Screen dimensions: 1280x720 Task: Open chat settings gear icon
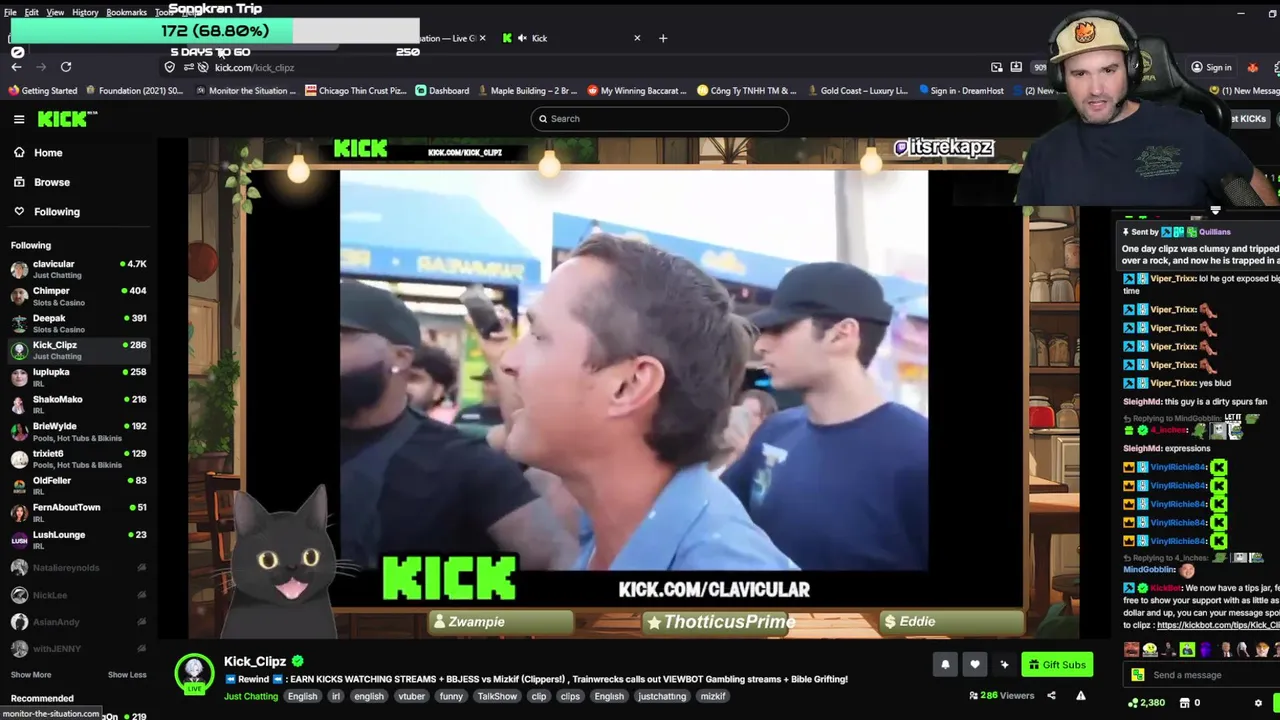click(1258, 703)
